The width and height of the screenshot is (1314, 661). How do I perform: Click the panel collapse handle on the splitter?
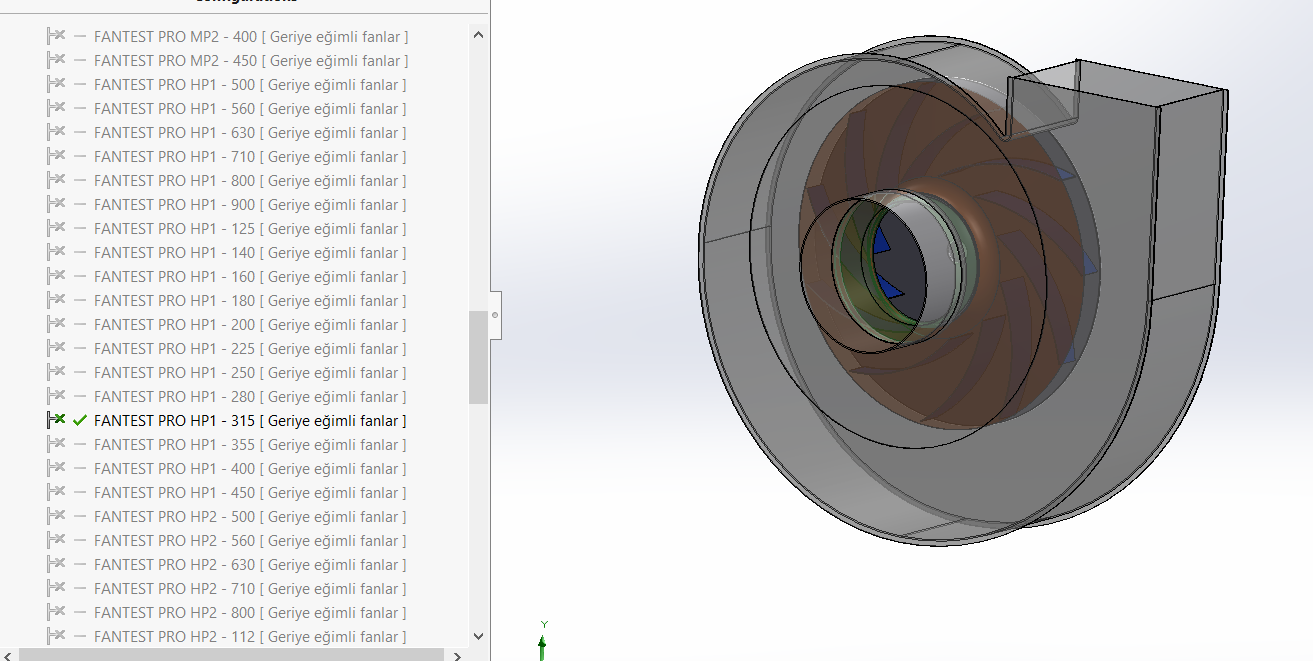pyautogui.click(x=495, y=315)
